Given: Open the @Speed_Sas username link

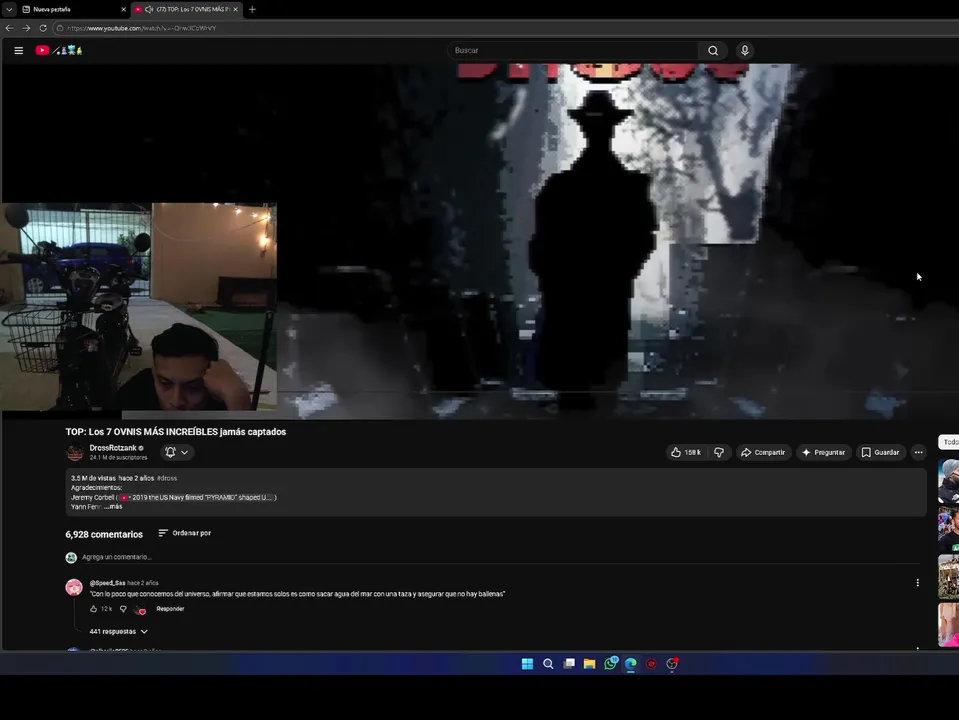Looking at the screenshot, I should click(x=107, y=583).
